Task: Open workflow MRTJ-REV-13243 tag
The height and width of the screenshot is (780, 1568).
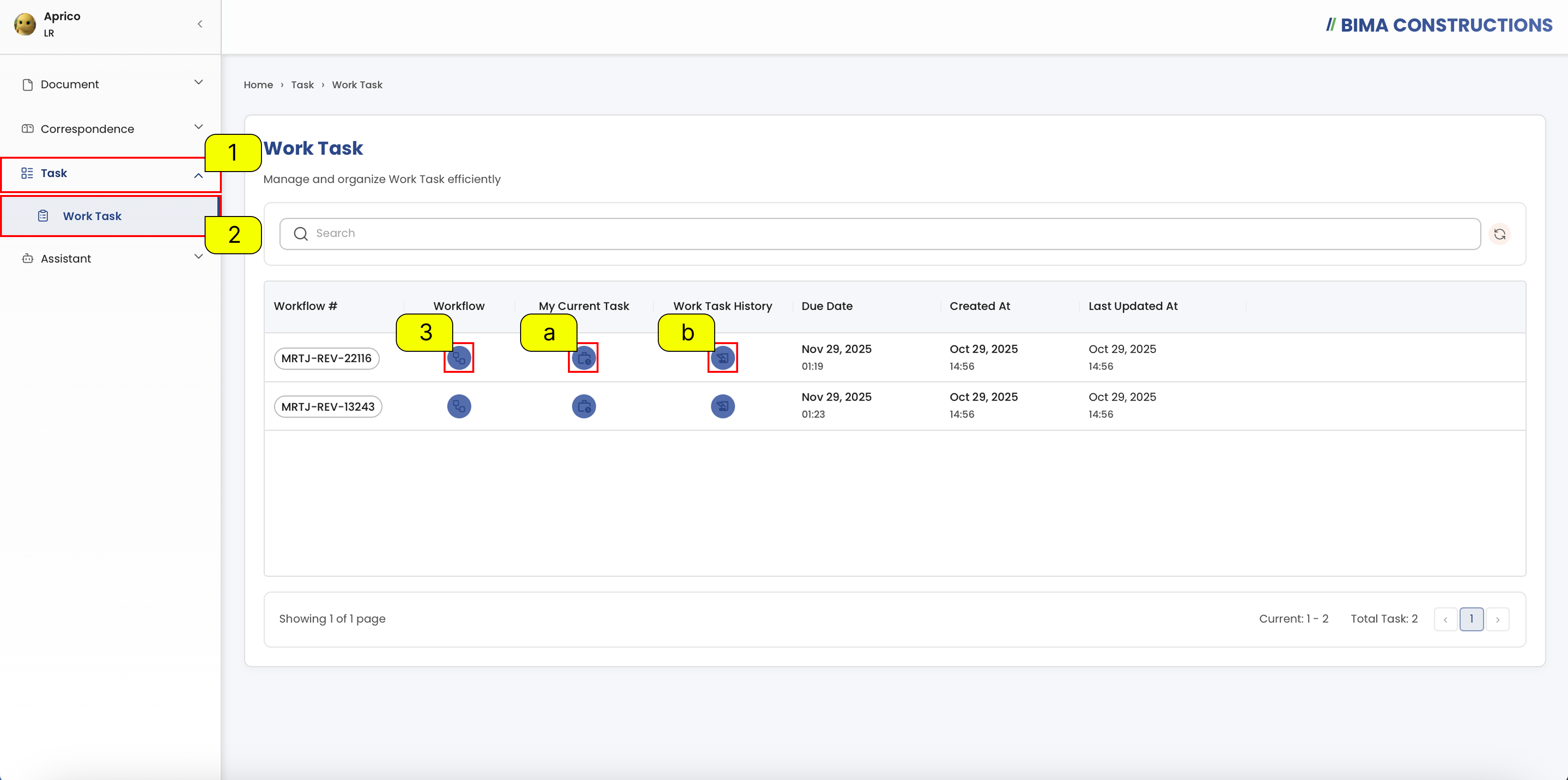Action: click(327, 406)
